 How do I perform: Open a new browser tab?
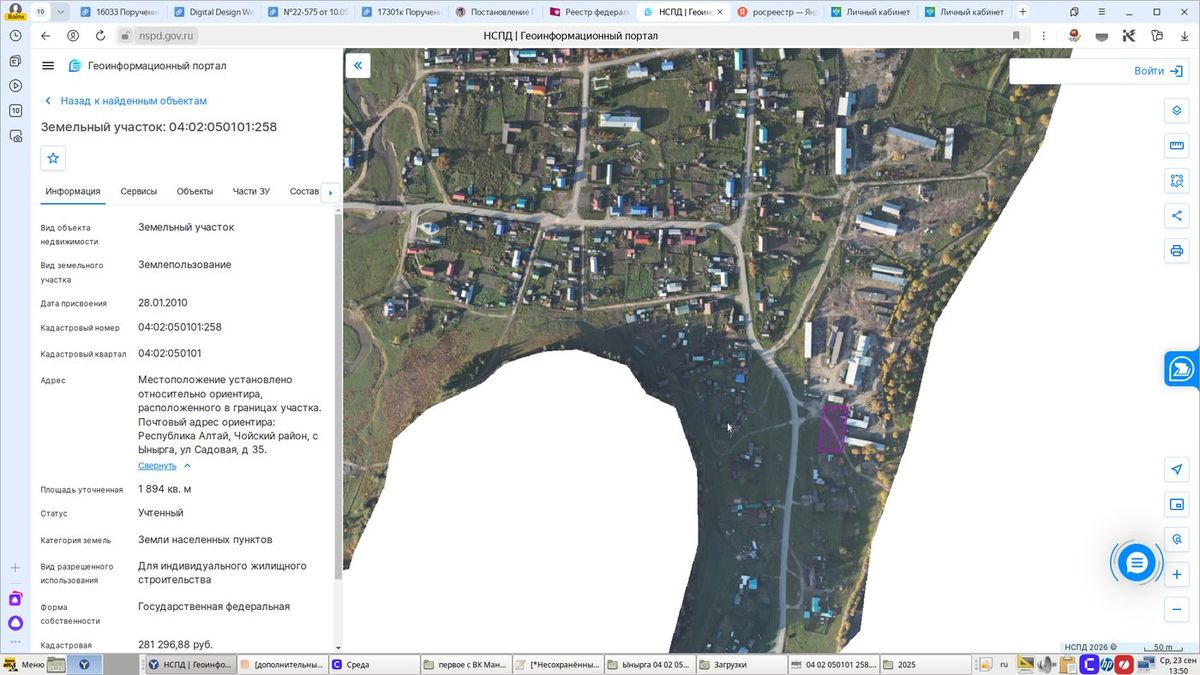[x=1022, y=12]
